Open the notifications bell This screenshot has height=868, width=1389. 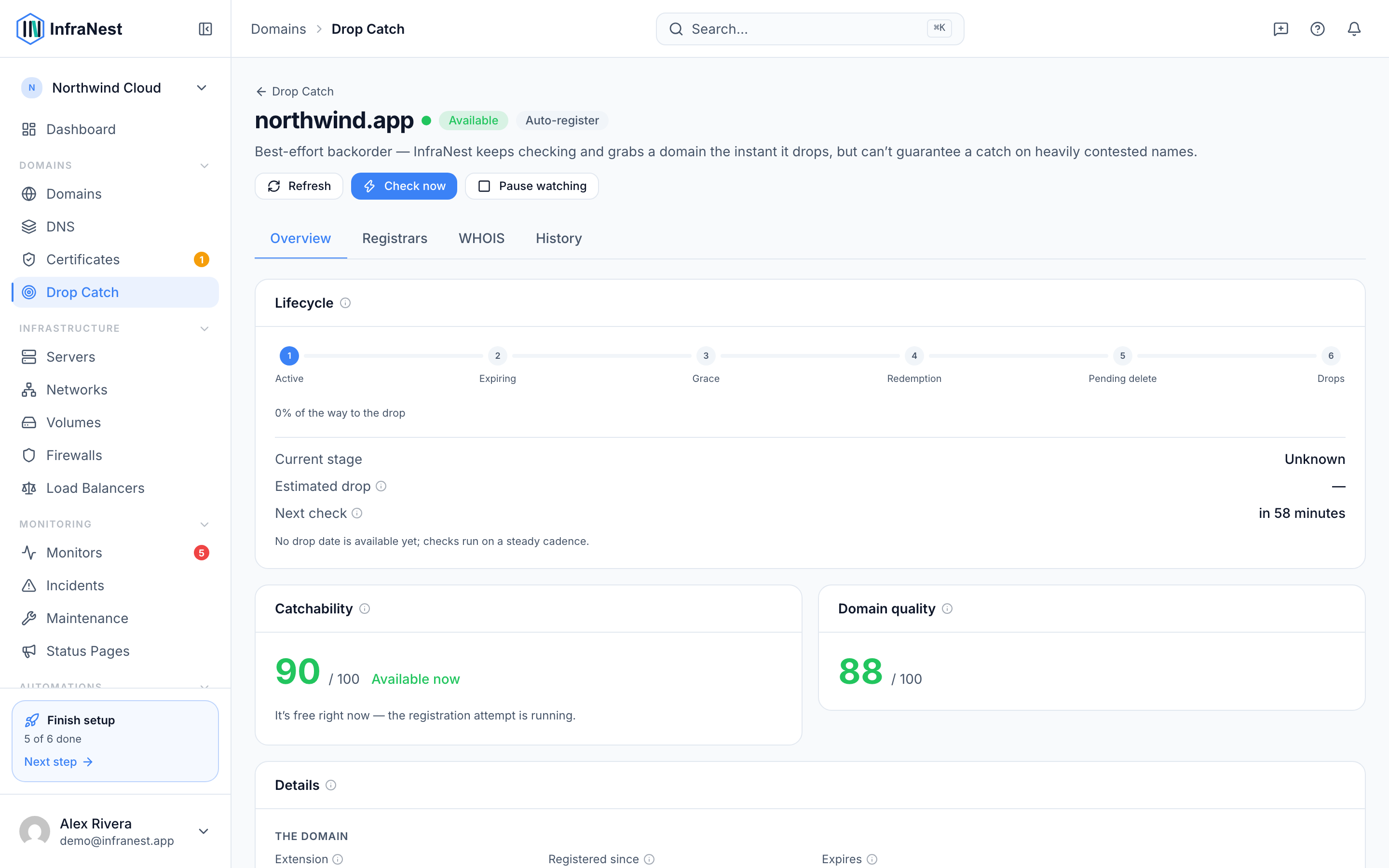click(x=1354, y=29)
